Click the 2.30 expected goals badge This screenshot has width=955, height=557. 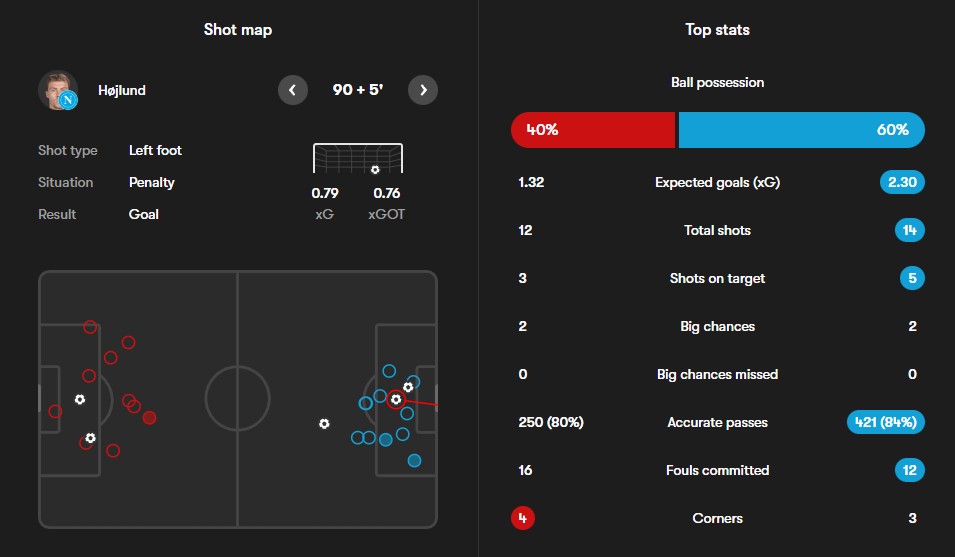point(902,182)
